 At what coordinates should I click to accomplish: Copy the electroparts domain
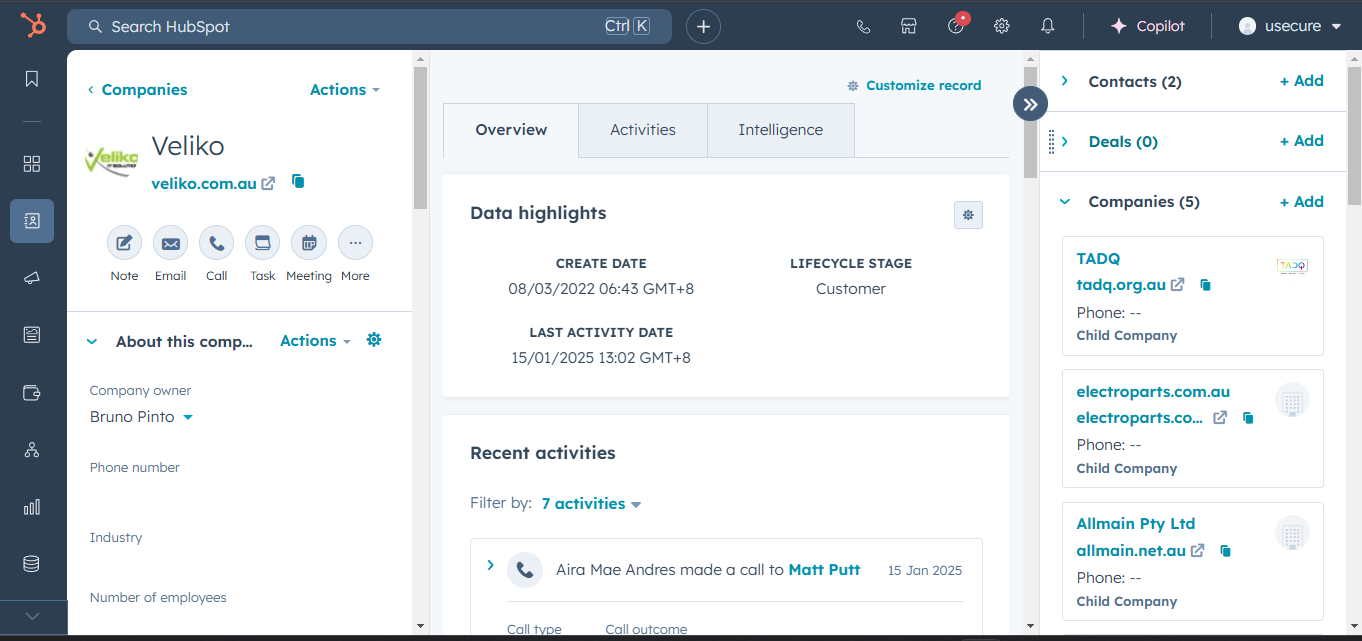point(1247,418)
